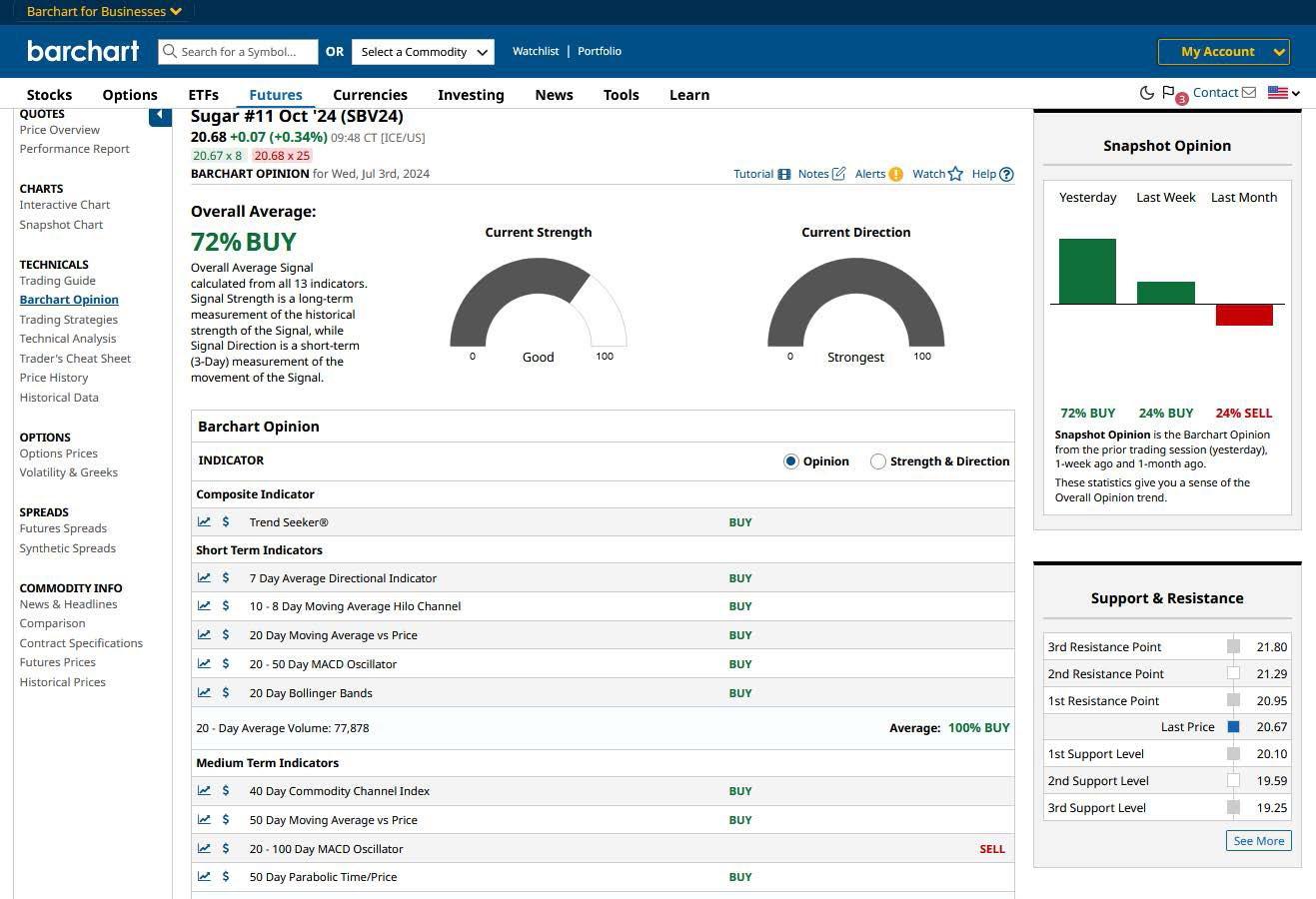Click the Yesterday green bar in Snapshot Opinion
Image resolution: width=1316 pixels, height=899 pixels.
(1087, 271)
